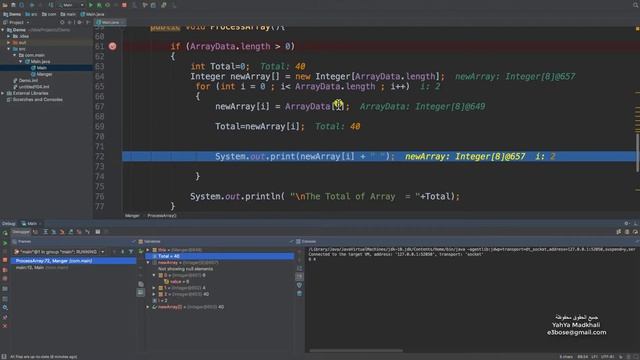Toggle soft wrap in the console

click(x=299, y=268)
